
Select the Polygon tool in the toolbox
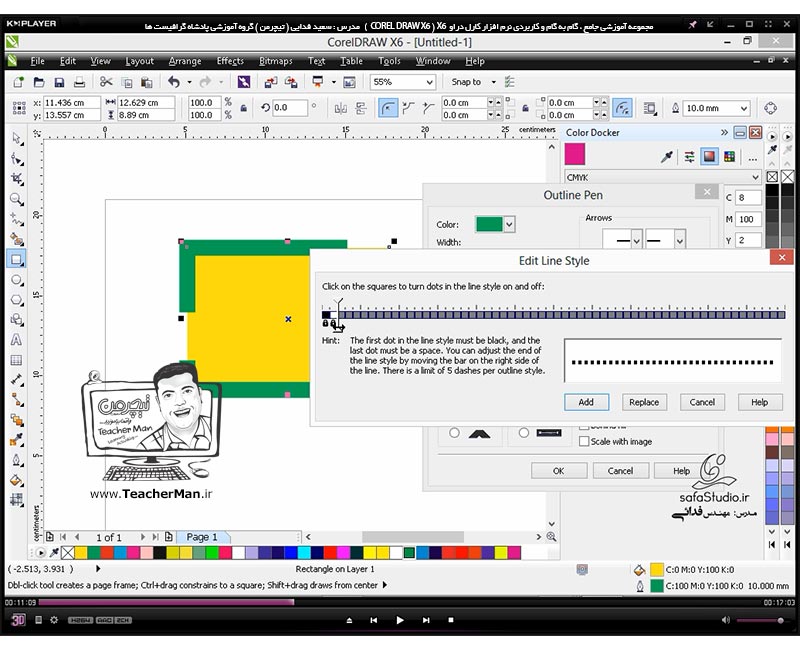point(17,299)
